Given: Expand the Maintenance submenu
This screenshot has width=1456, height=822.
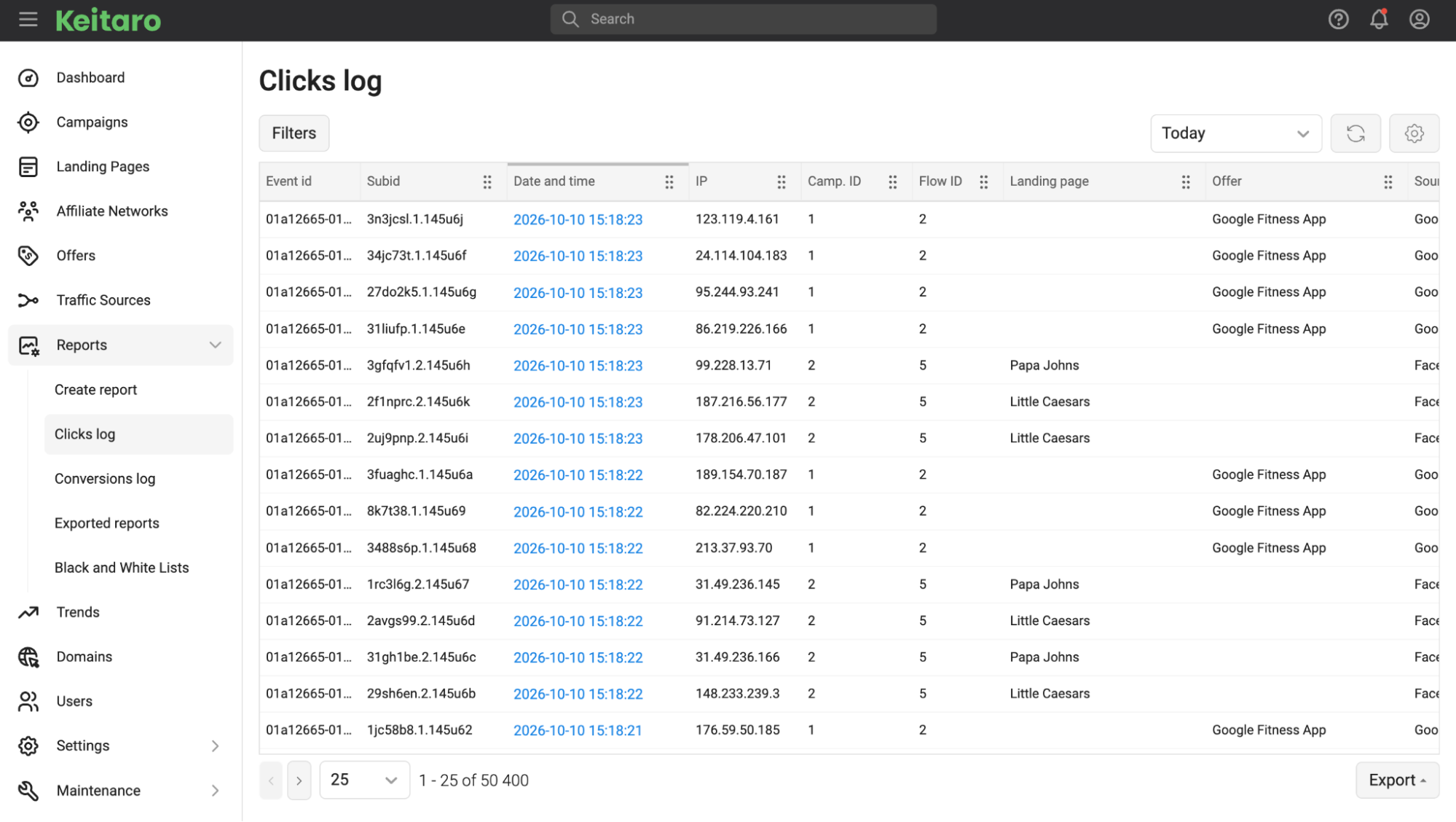Looking at the screenshot, I should 215,791.
